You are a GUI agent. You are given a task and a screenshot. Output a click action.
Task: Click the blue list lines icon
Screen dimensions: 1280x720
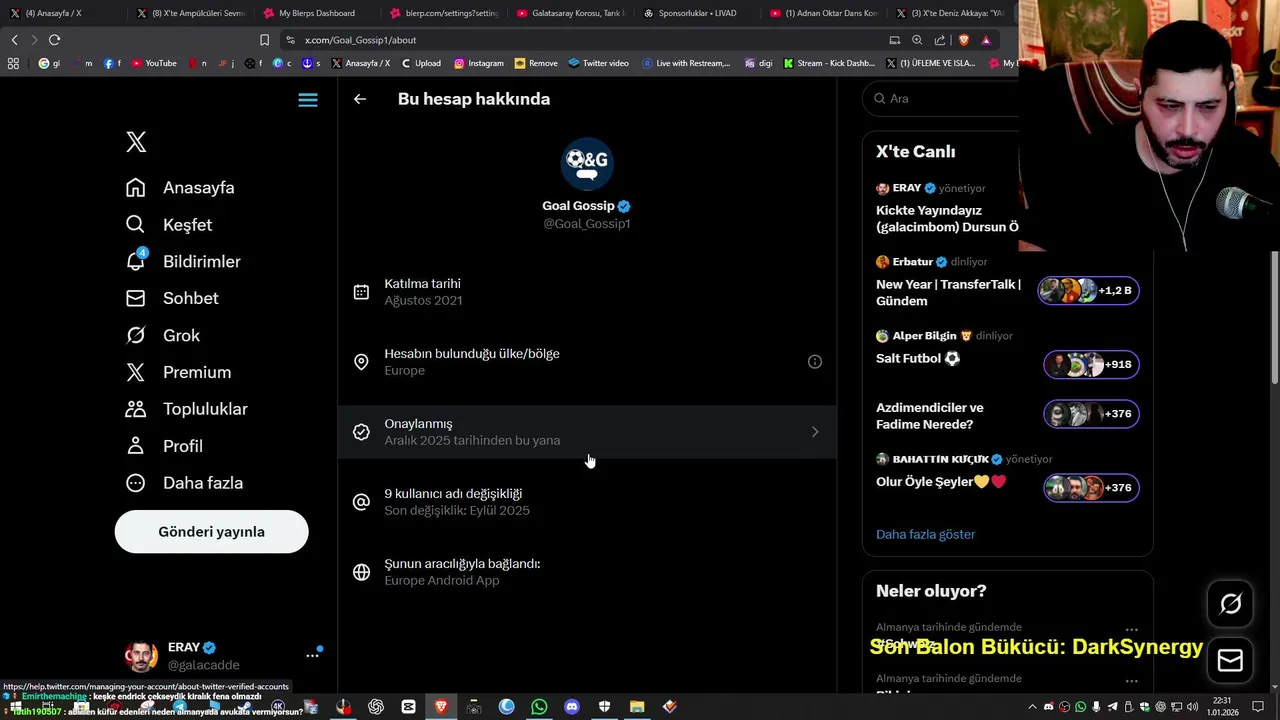(x=308, y=100)
